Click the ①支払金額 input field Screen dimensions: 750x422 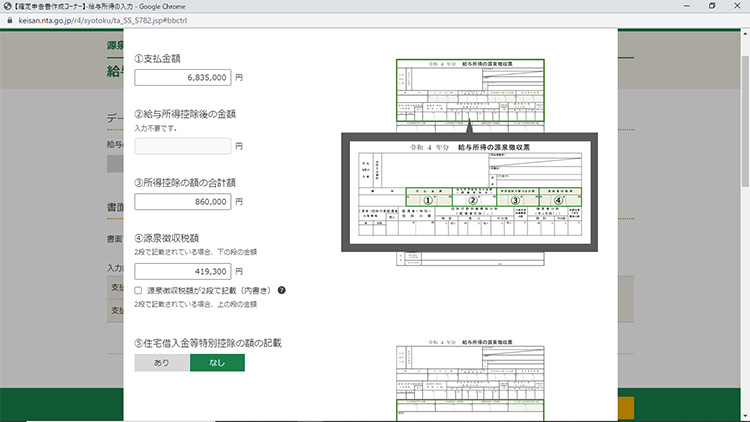click(183, 77)
